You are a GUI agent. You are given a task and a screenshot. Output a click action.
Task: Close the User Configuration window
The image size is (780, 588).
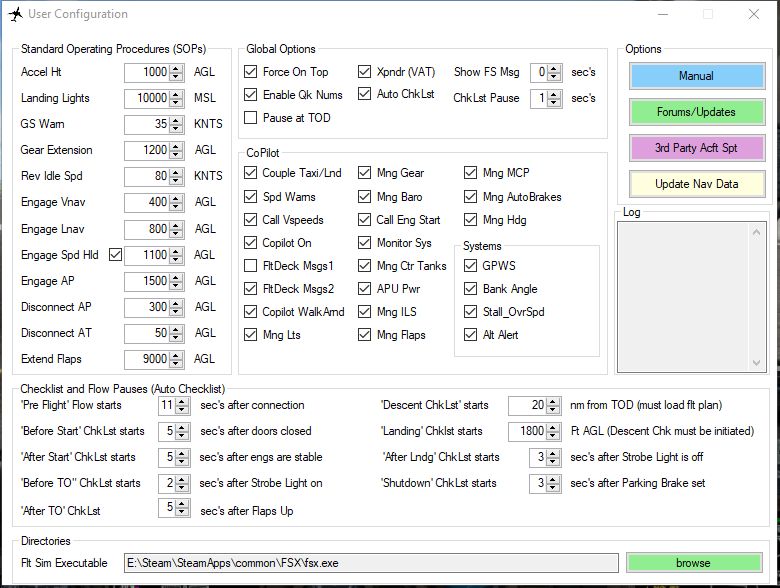754,14
